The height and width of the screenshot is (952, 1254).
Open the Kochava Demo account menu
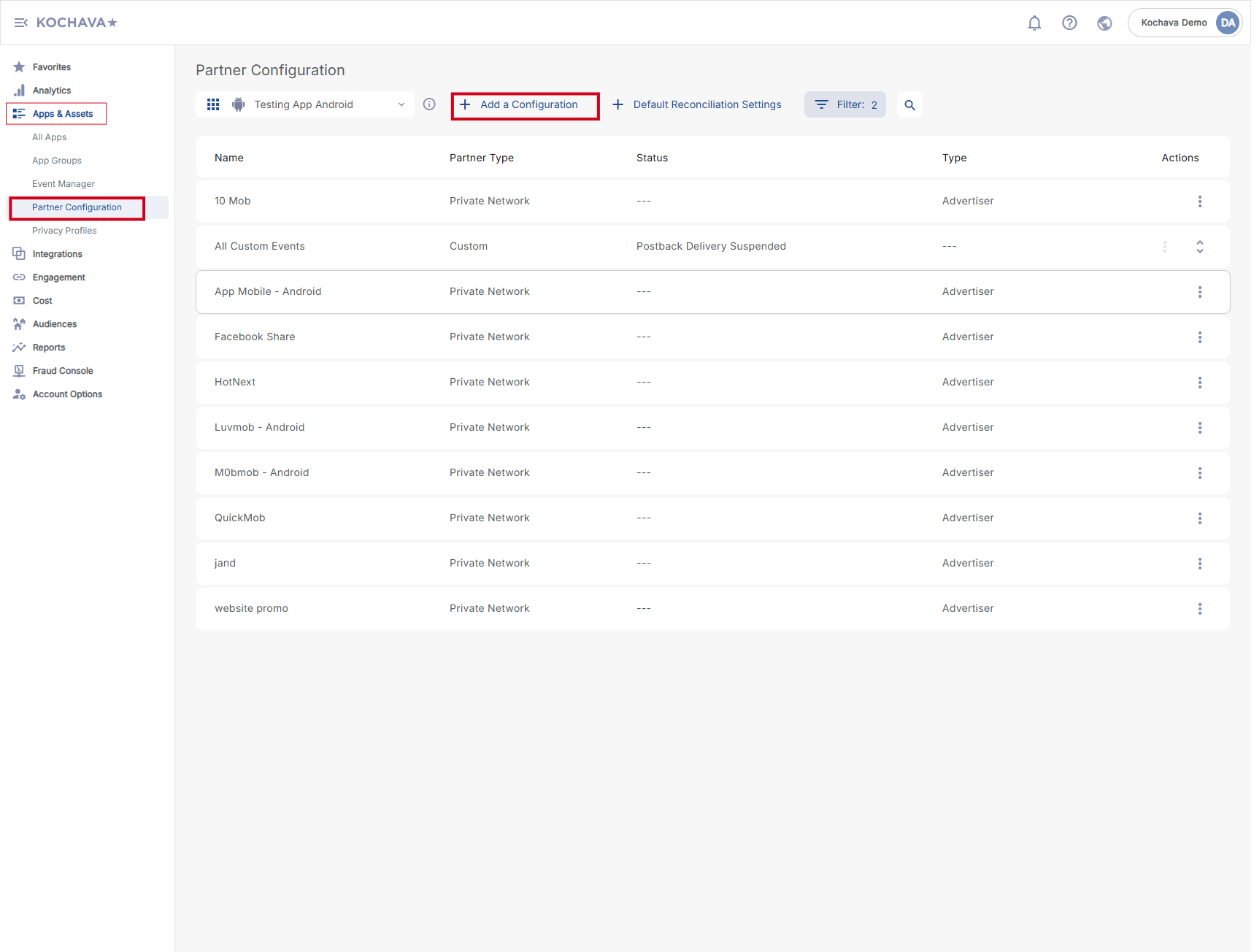tap(1185, 23)
